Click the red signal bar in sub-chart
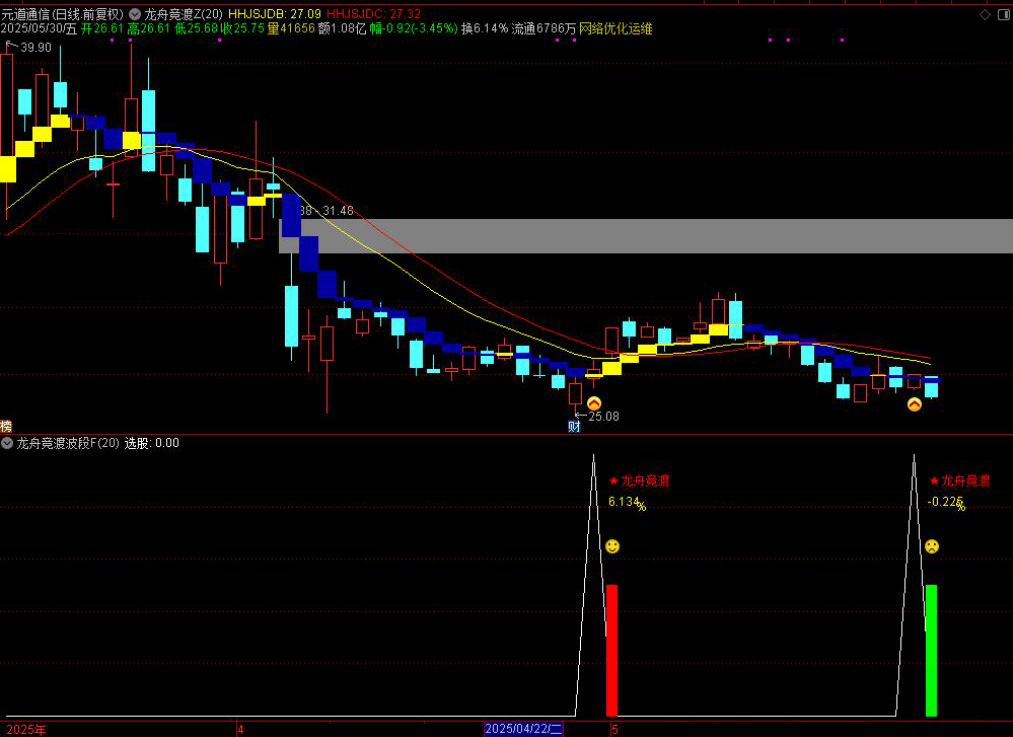 click(x=612, y=650)
